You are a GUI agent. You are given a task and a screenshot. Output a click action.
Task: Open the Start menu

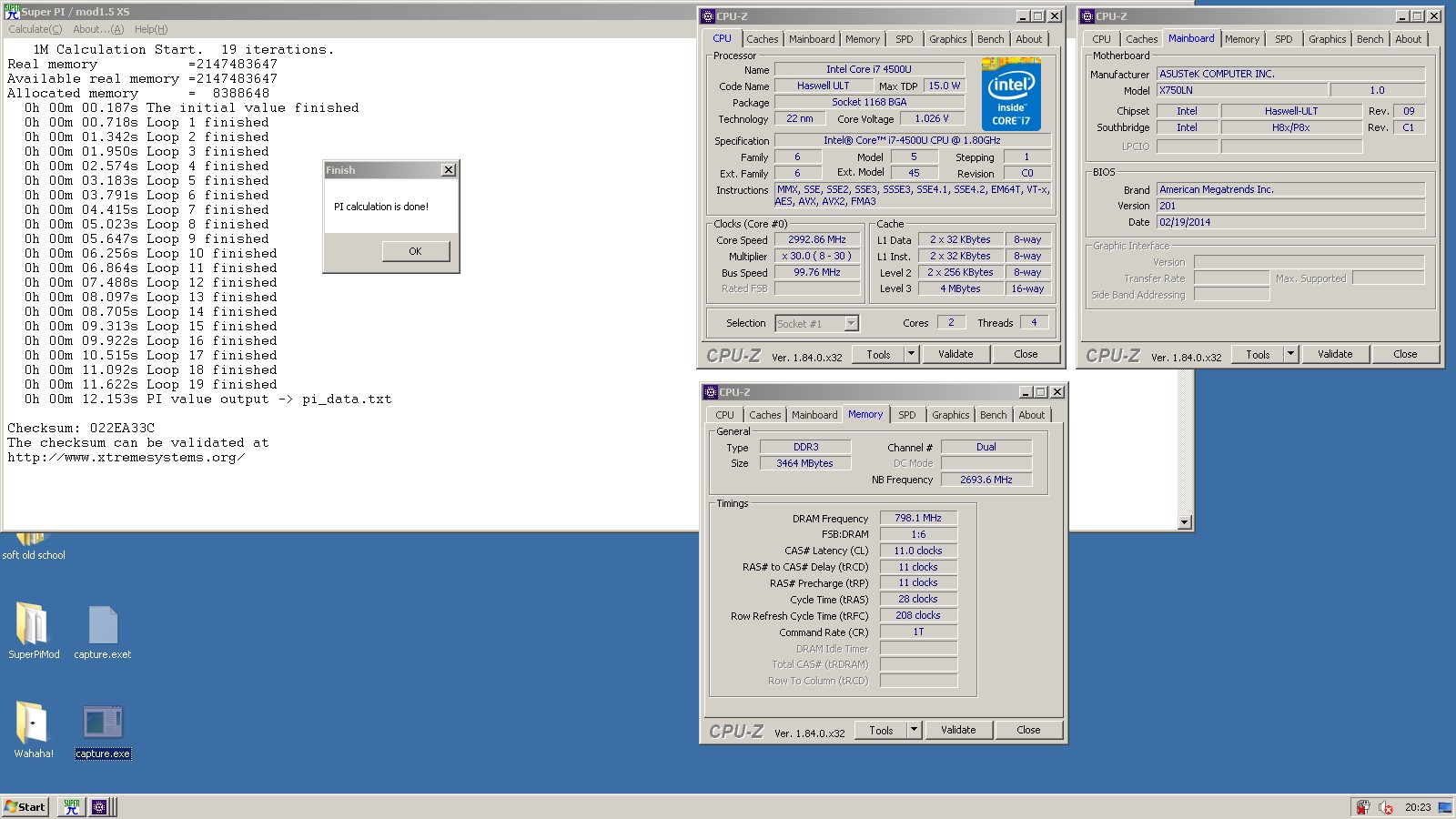(25, 806)
